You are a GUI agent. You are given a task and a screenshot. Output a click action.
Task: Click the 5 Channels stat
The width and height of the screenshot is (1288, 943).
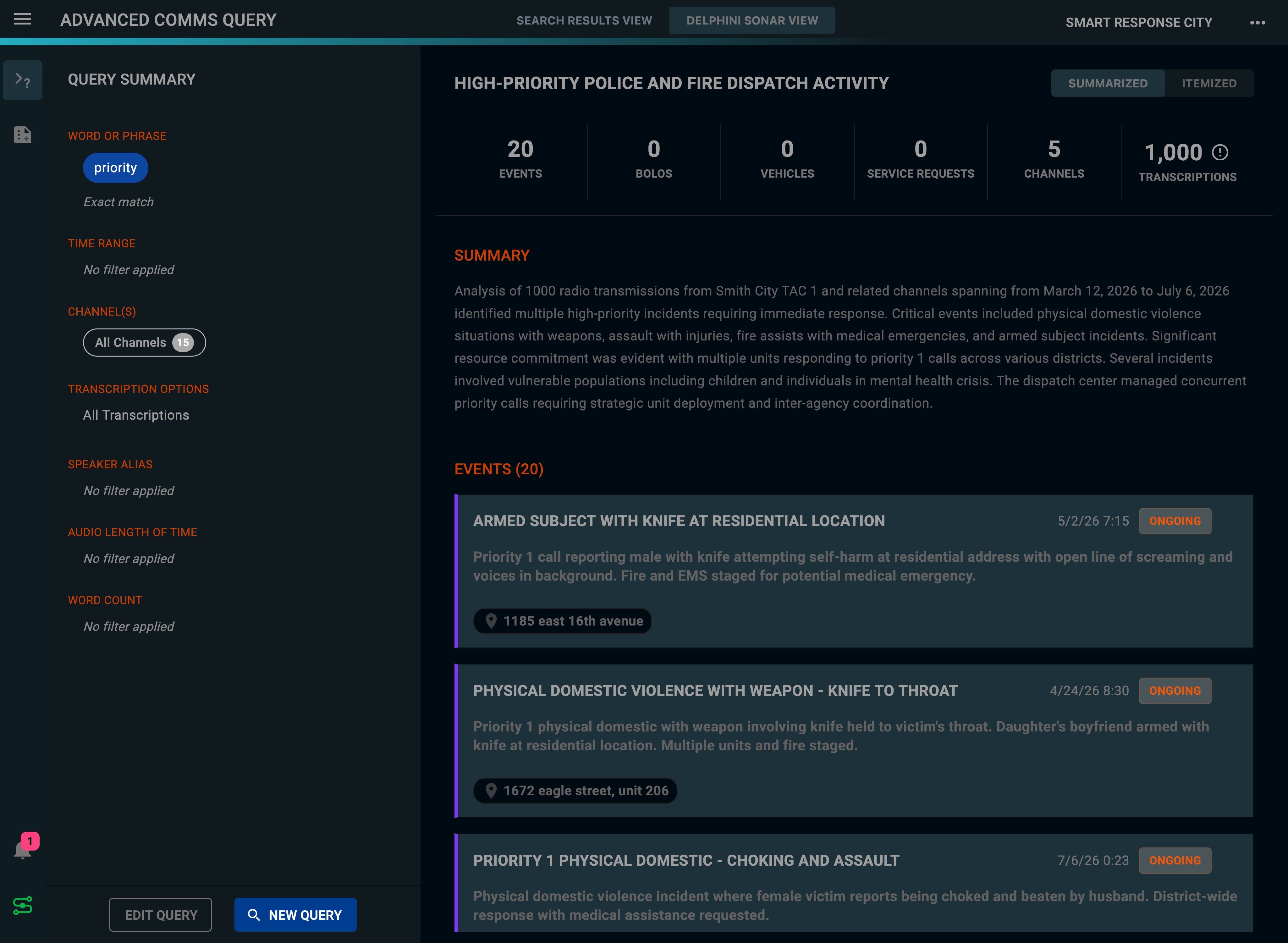click(x=1054, y=159)
